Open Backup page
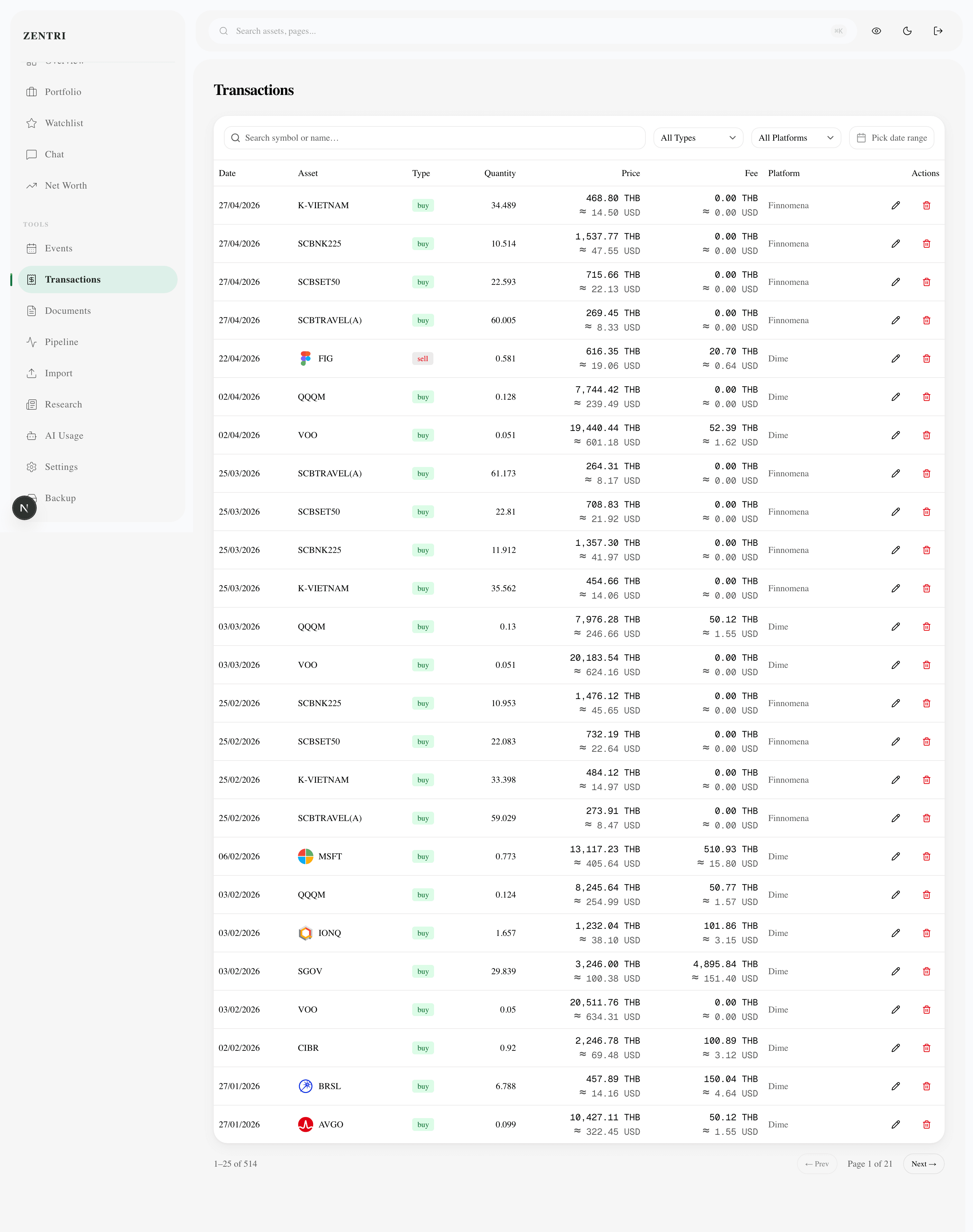The width and height of the screenshot is (973, 1232). click(98, 498)
